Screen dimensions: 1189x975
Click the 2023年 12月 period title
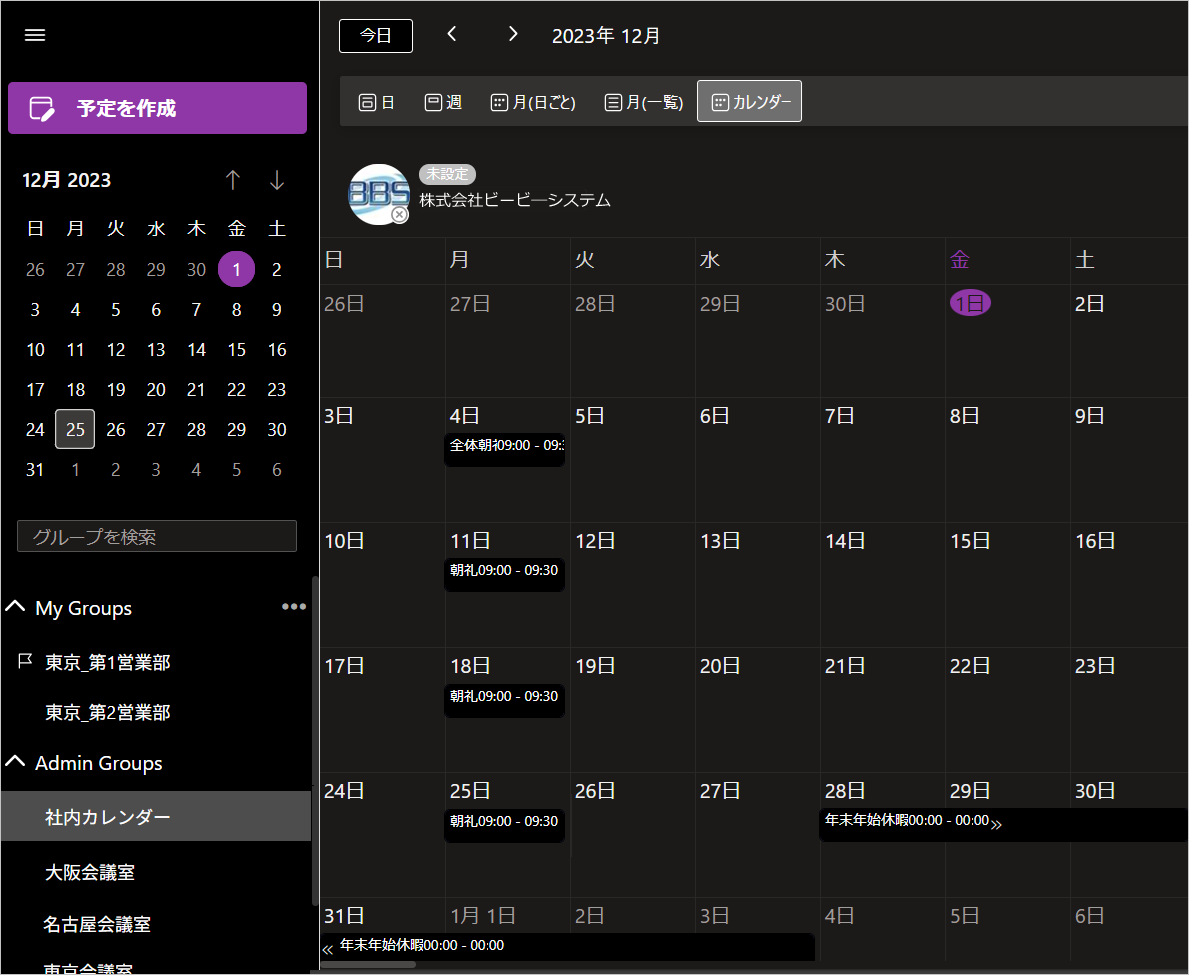click(606, 36)
